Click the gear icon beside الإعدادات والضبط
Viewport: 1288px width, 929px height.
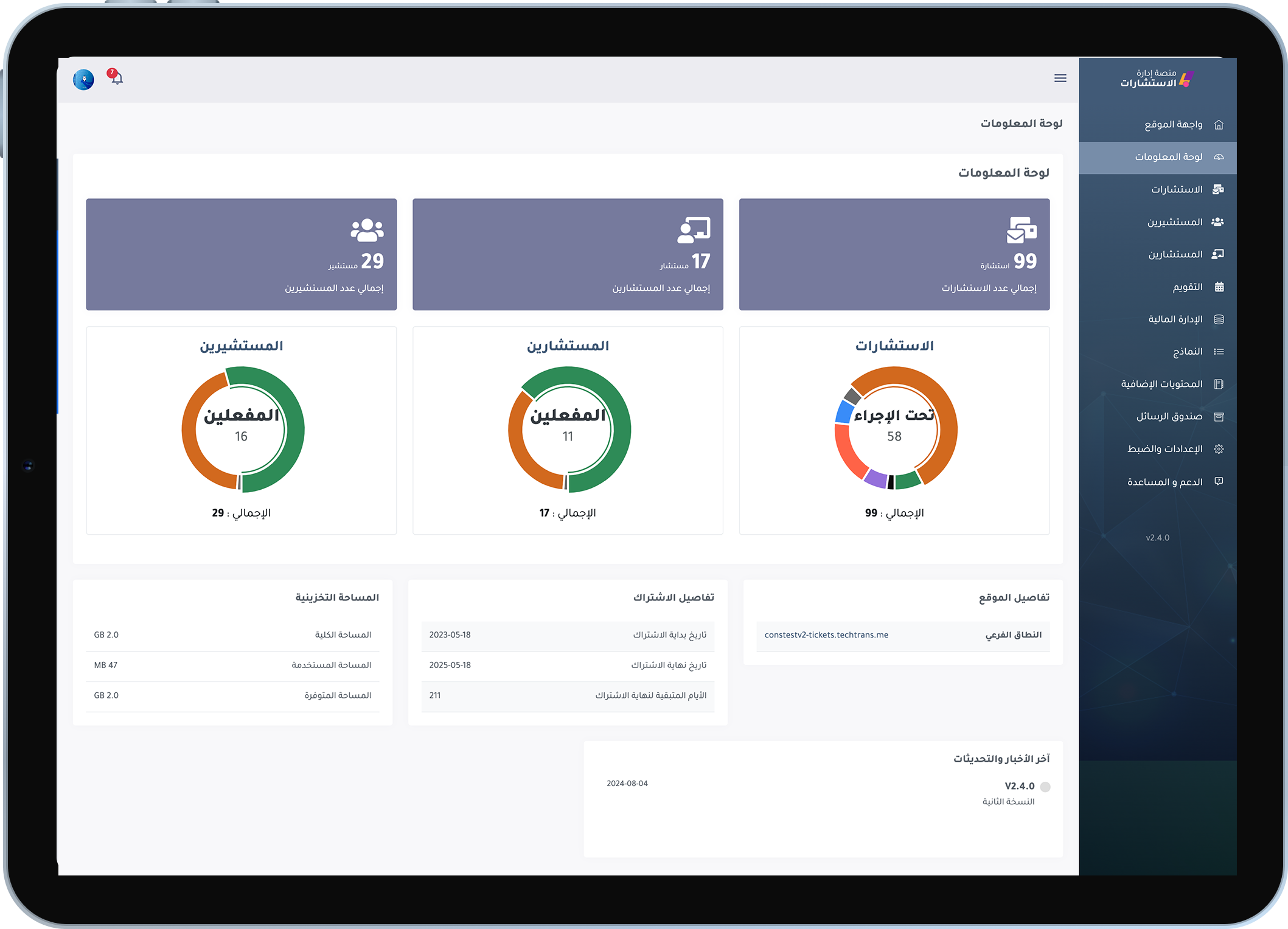(x=1219, y=449)
